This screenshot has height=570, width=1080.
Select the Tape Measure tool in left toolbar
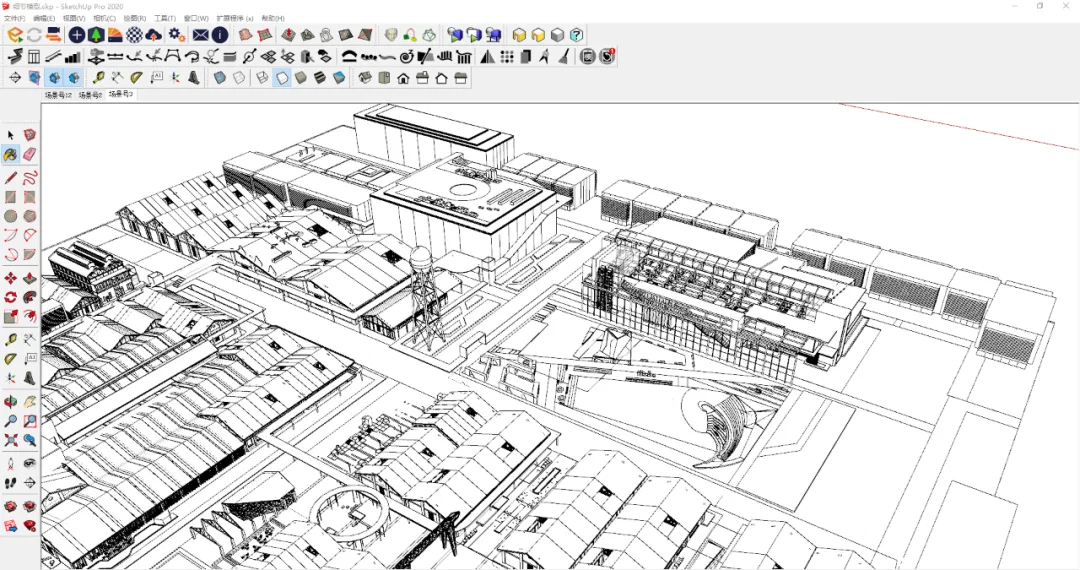[10, 339]
